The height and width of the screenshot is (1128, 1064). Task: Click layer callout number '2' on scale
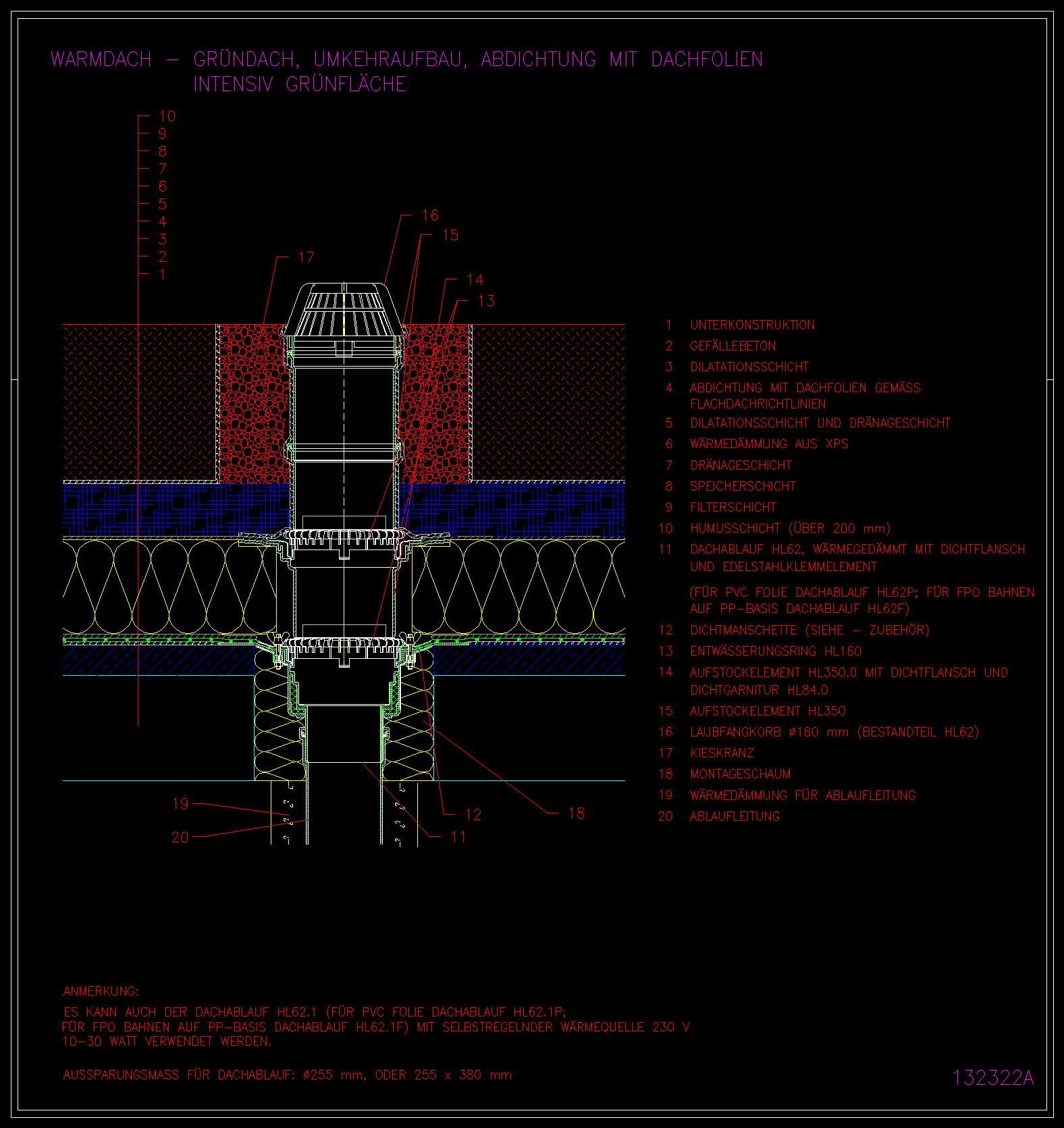[163, 257]
